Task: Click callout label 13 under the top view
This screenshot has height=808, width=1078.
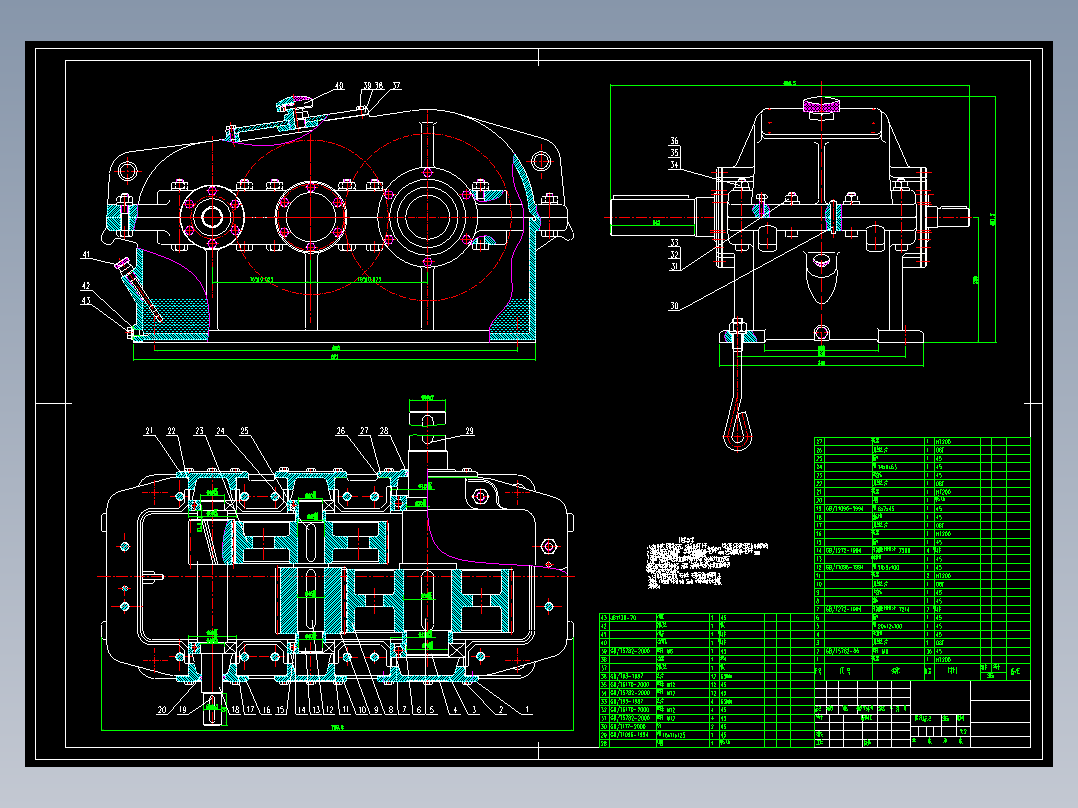Action: 316,710
